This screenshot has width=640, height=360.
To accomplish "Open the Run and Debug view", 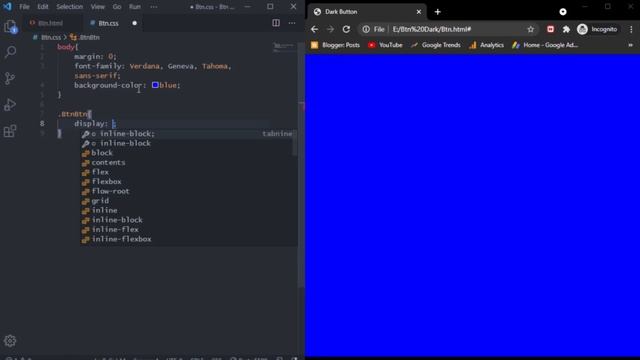I will pos(10,105).
